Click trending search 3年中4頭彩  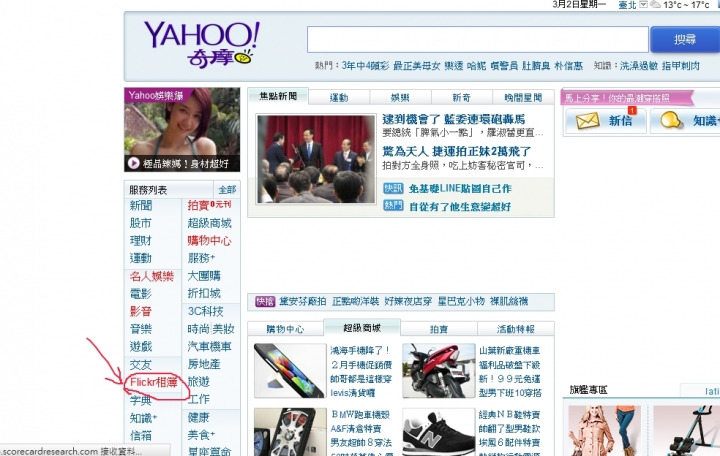tap(365, 66)
